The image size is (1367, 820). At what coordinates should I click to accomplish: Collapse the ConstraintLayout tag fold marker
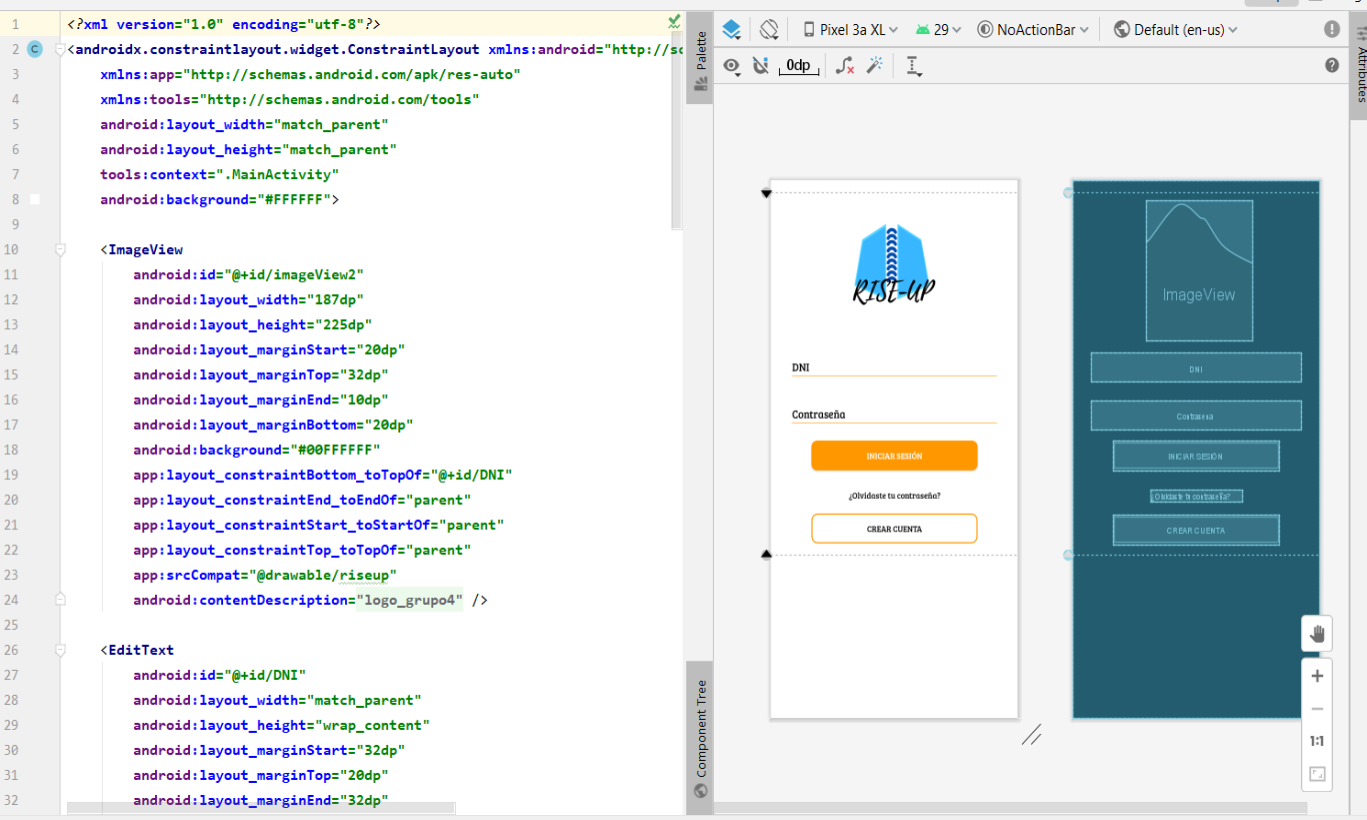click(60, 49)
